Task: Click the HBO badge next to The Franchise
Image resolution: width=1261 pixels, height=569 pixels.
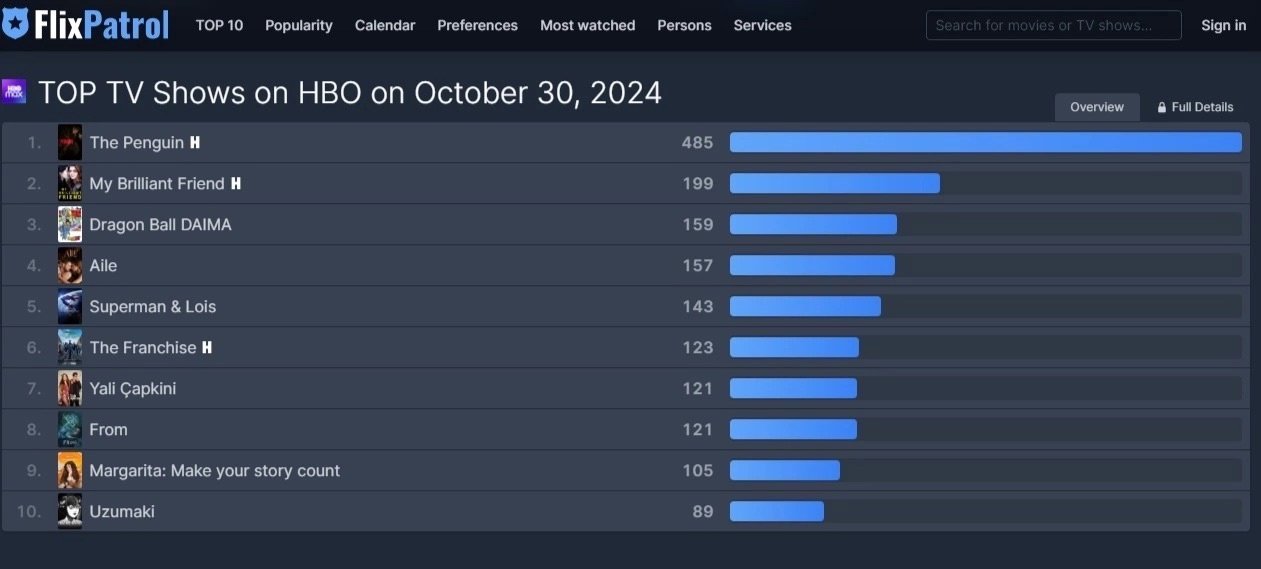Action: pyautogui.click(x=207, y=348)
